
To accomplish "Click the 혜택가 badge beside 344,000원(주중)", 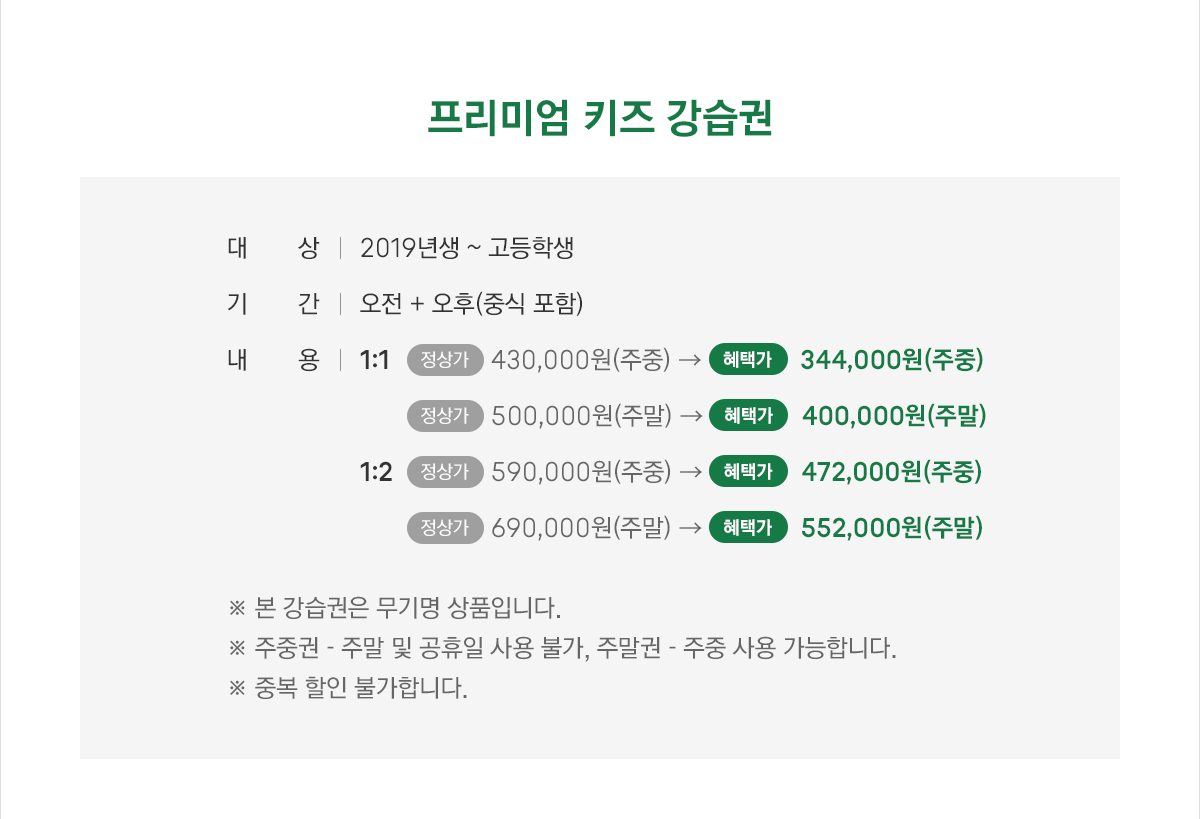I will tap(748, 360).
